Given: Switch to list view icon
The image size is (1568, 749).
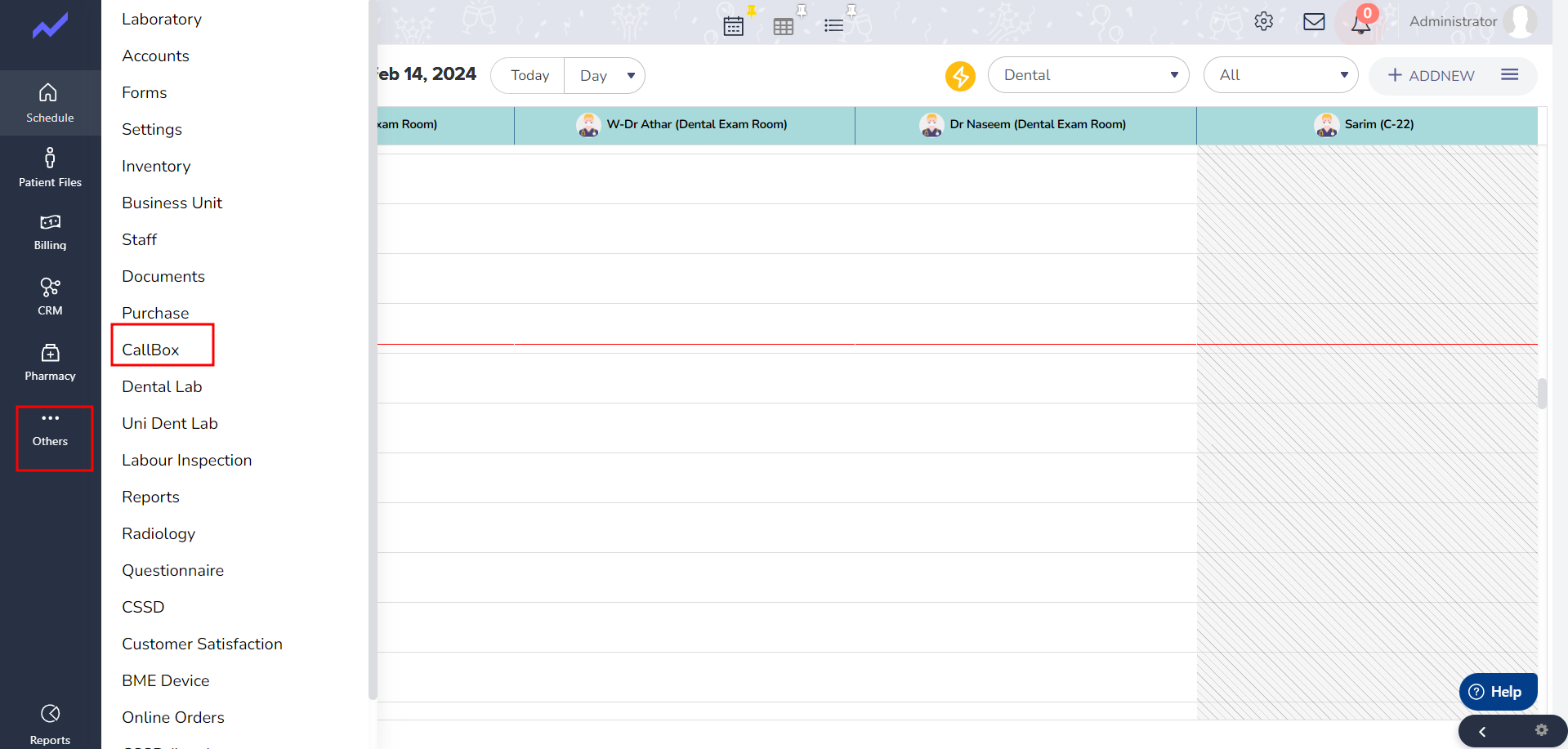Looking at the screenshot, I should (x=833, y=26).
